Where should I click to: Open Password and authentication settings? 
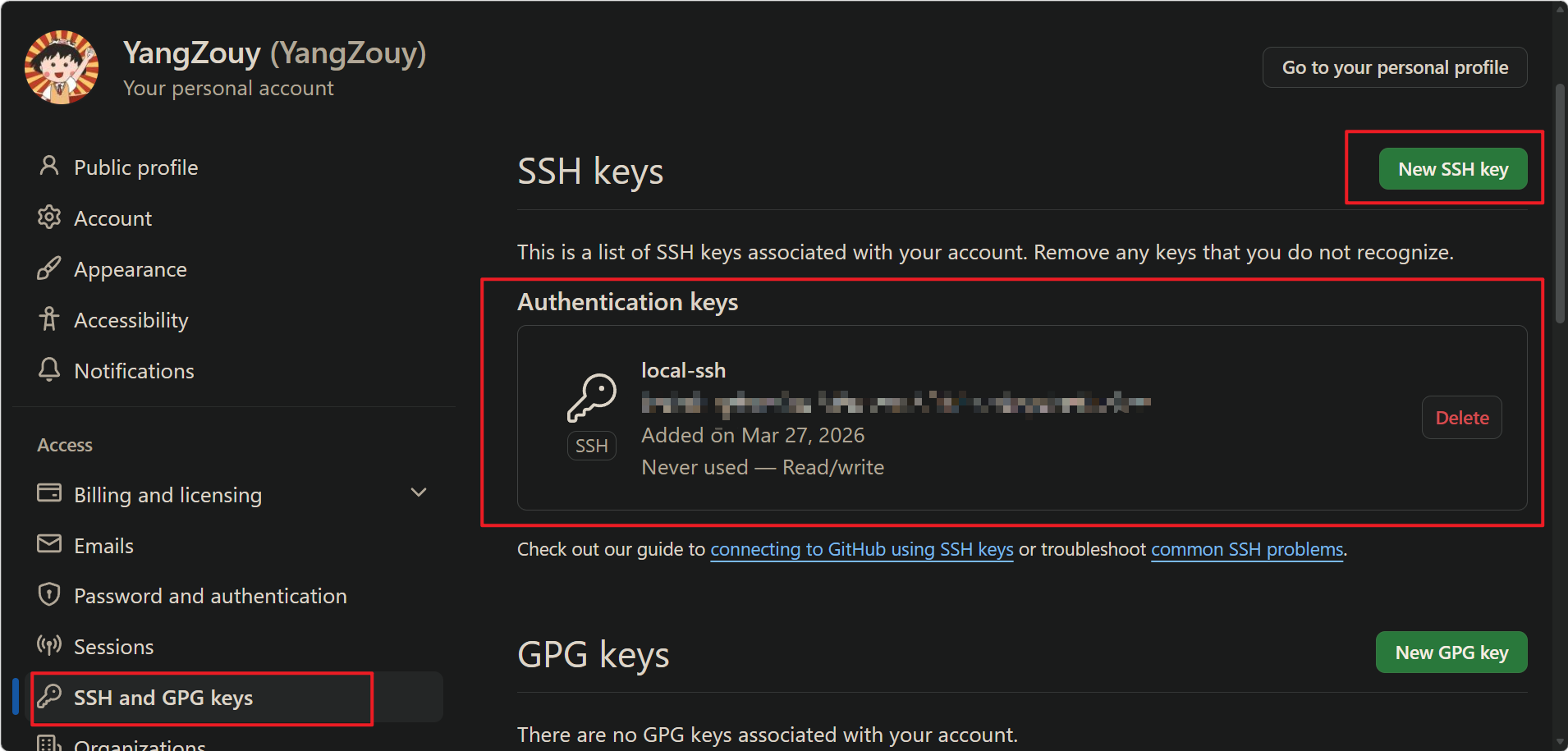pyautogui.click(x=210, y=596)
